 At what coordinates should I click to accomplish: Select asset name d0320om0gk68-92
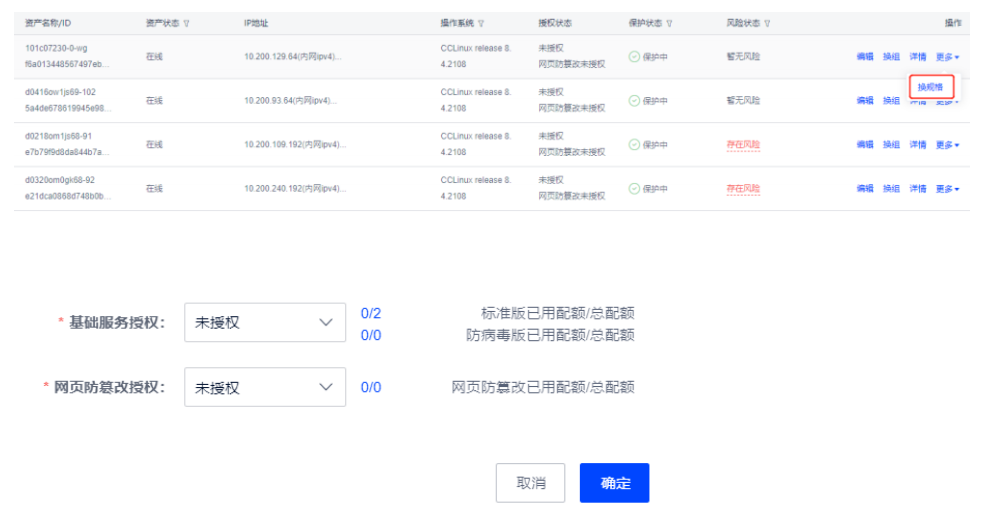[x=60, y=181]
